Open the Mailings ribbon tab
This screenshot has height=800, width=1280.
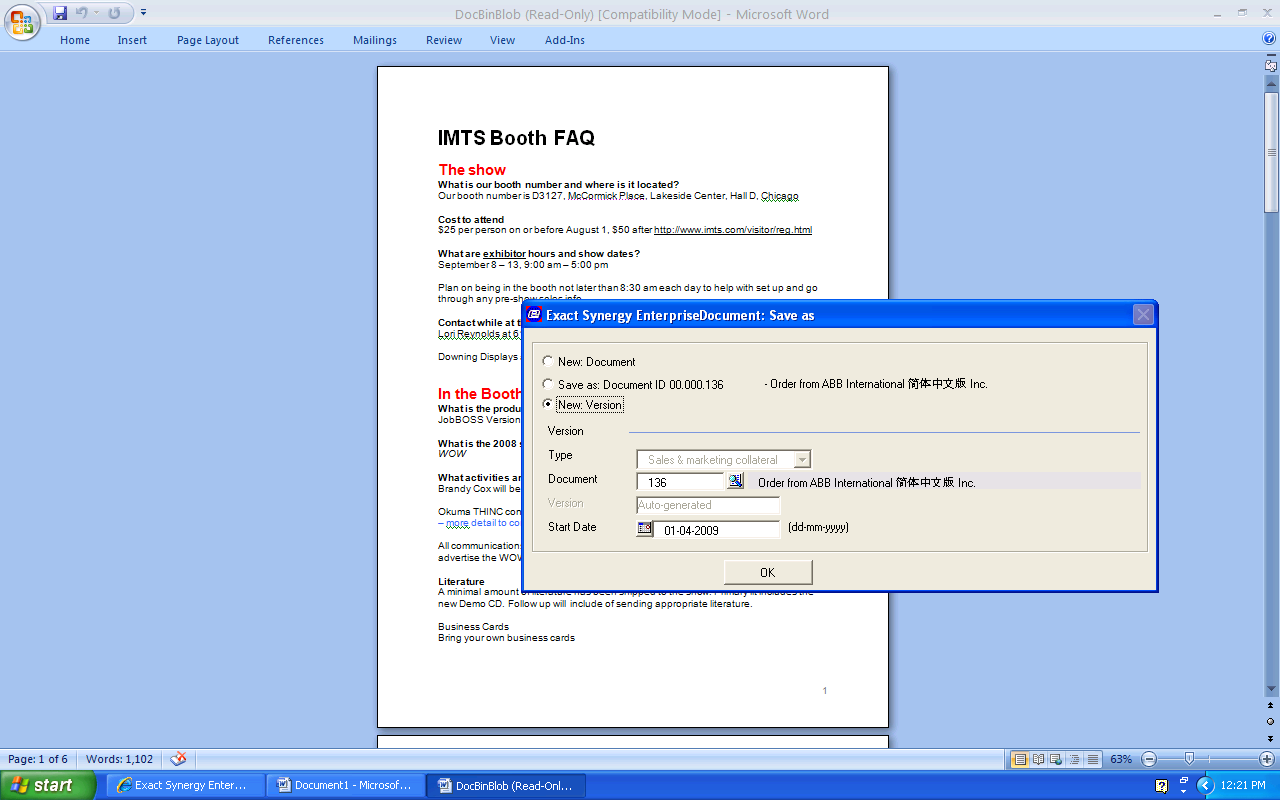[375, 40]
